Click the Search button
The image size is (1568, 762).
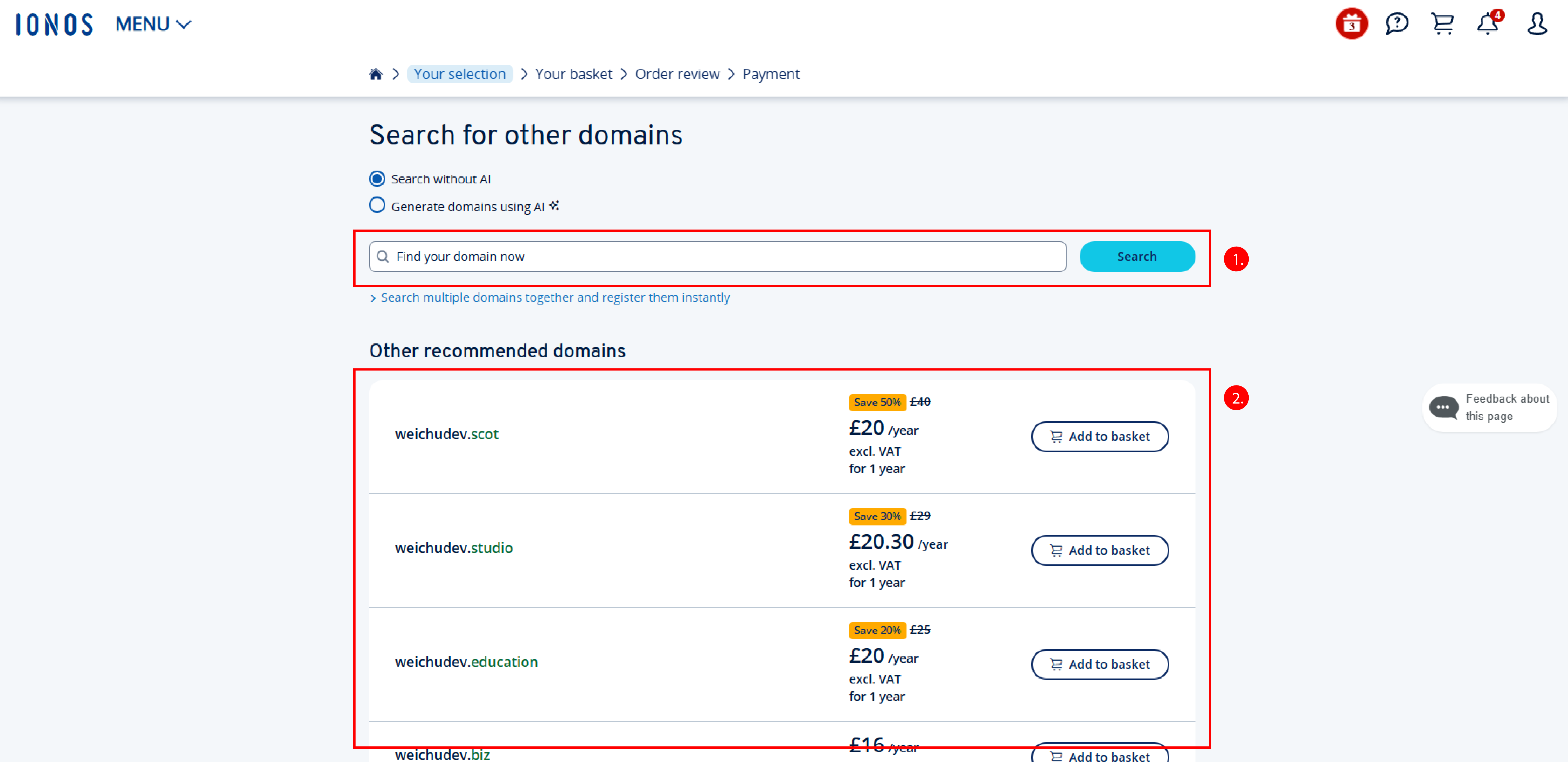coord(1136,257)
